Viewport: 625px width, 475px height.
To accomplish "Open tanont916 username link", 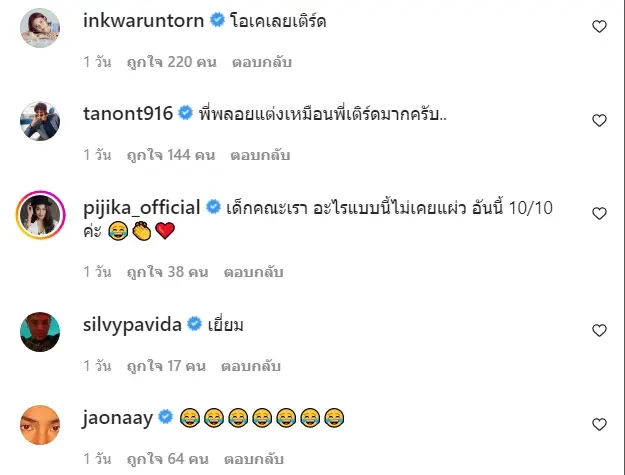I will (x=128, y=114).
